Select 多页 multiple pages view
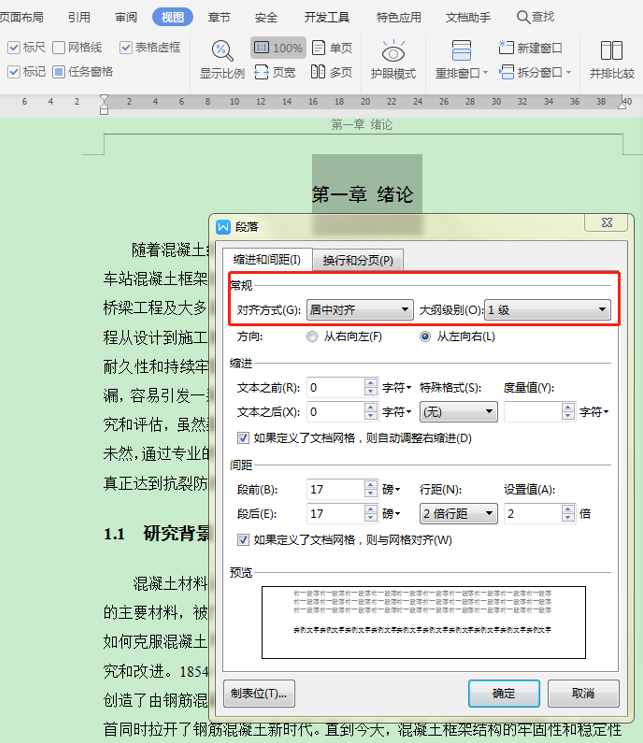Image resolution: width=643 pixels, height=743 pixels. click(332, 72)
